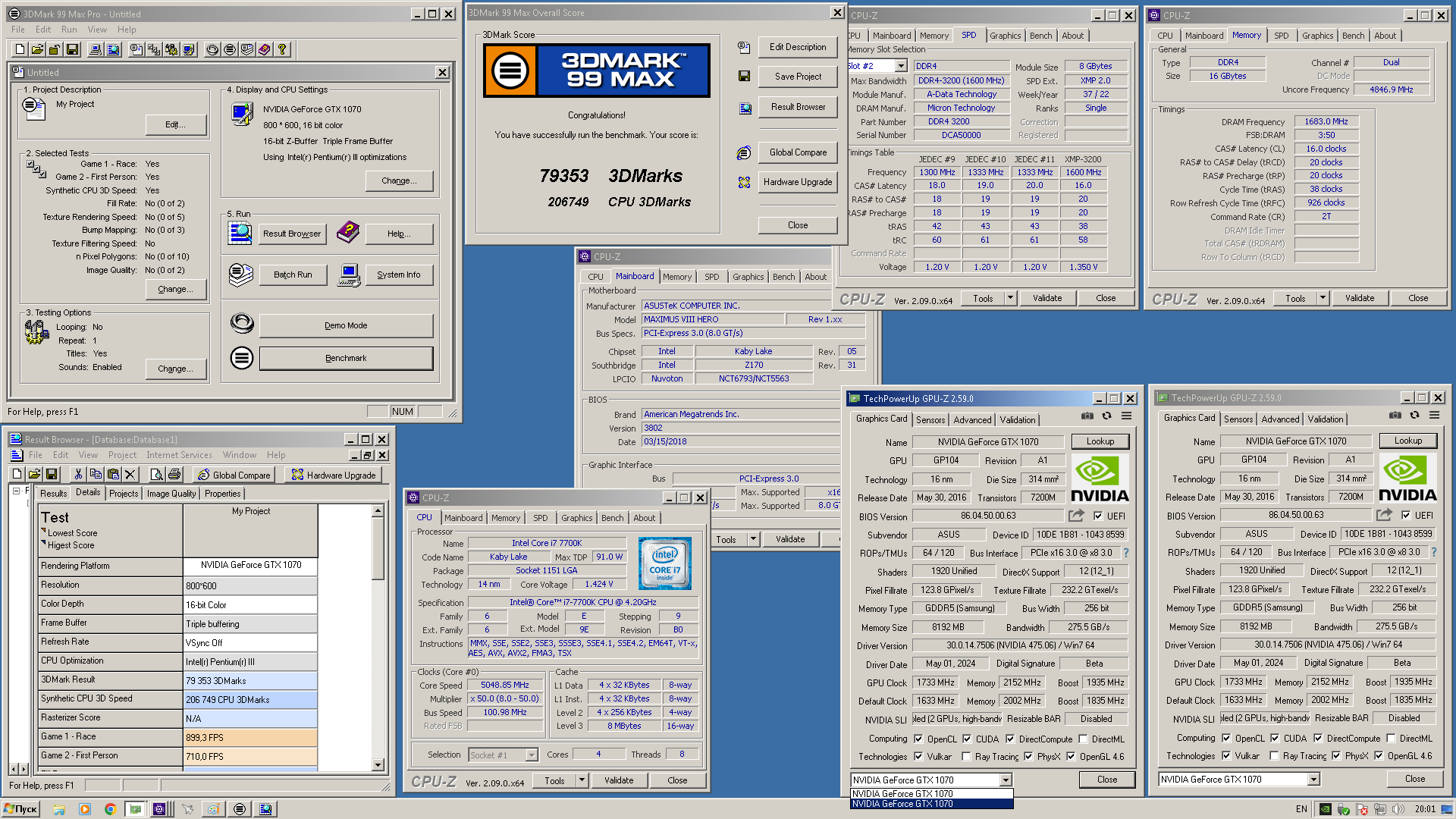Click the hamburger menu icon in left GPU-Z
Image resolution: width=1456 pixels, height=819 pixels.
(1127, 416)
